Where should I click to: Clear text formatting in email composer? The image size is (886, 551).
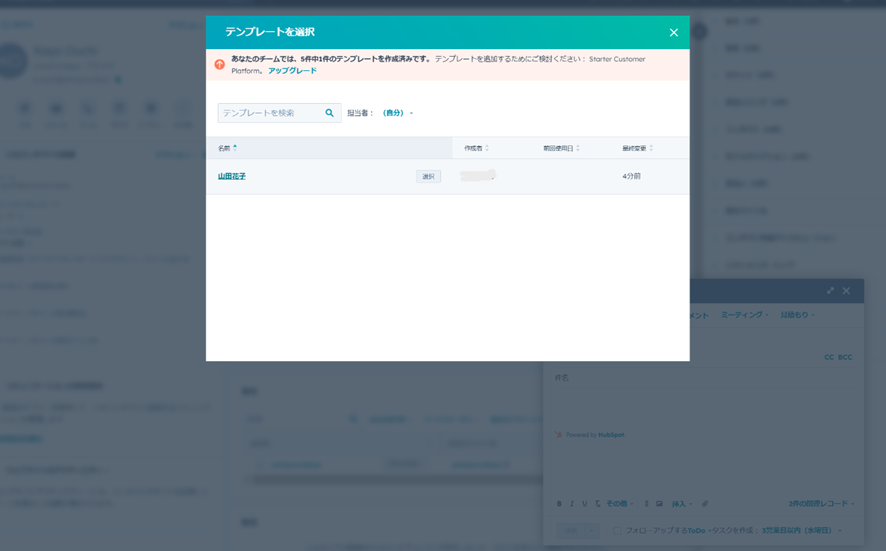point(597,504)
